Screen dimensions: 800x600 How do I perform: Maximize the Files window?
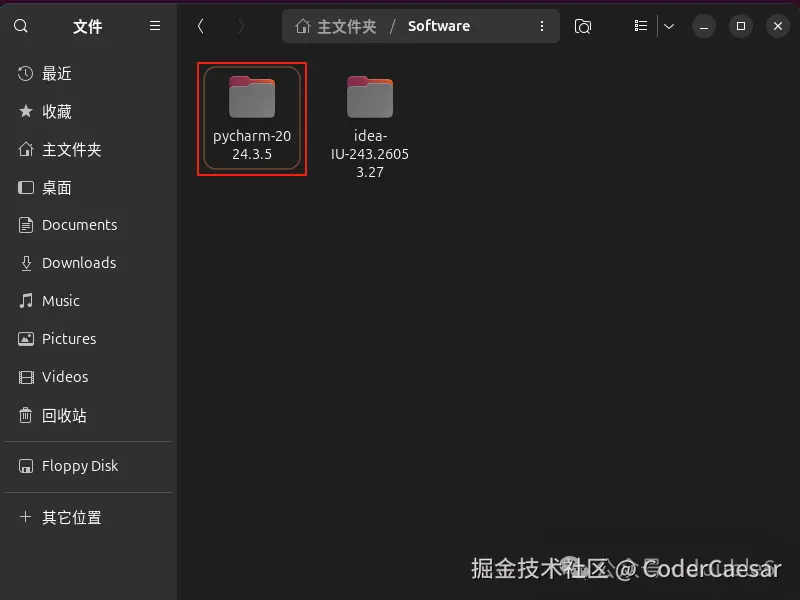(x=741, y=26)
